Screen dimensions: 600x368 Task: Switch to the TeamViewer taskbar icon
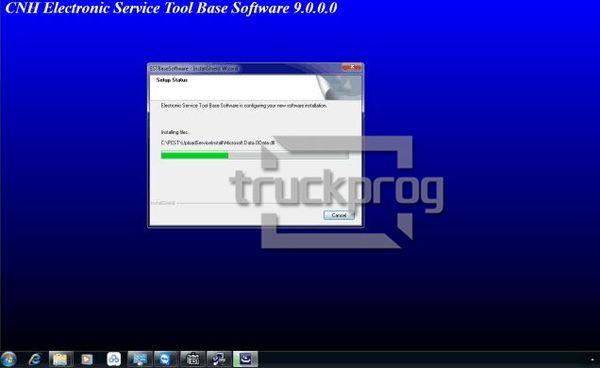(x=166, y=359)
